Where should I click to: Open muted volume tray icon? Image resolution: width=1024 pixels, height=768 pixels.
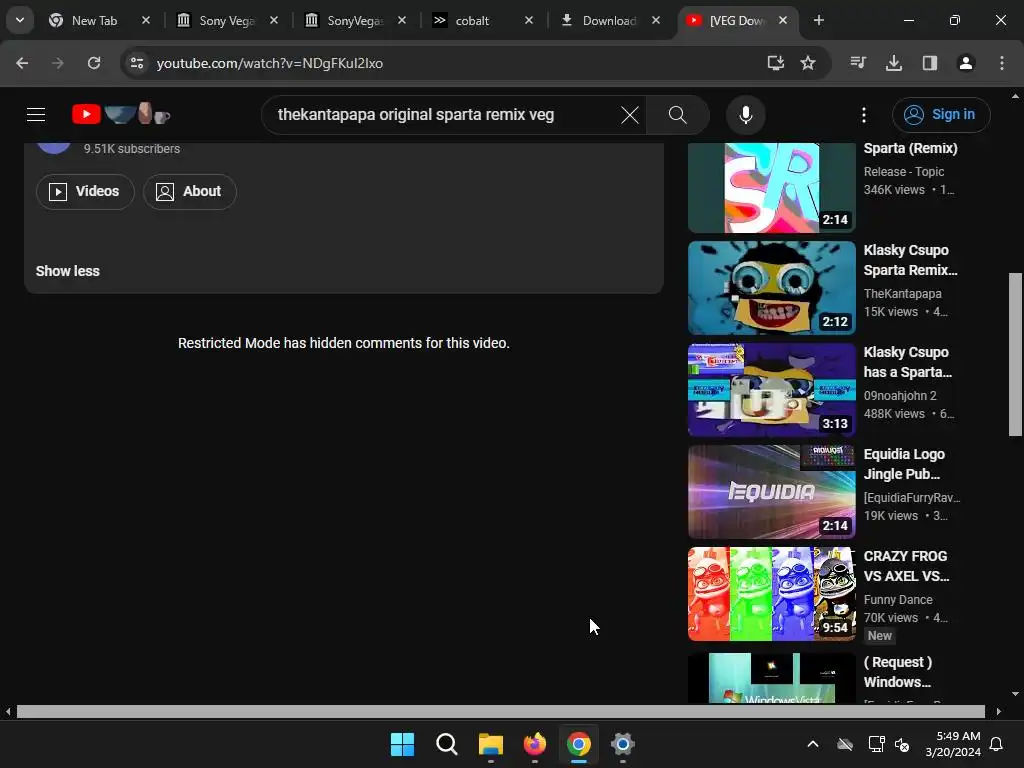pyautogui.click(x=902, y=744)
